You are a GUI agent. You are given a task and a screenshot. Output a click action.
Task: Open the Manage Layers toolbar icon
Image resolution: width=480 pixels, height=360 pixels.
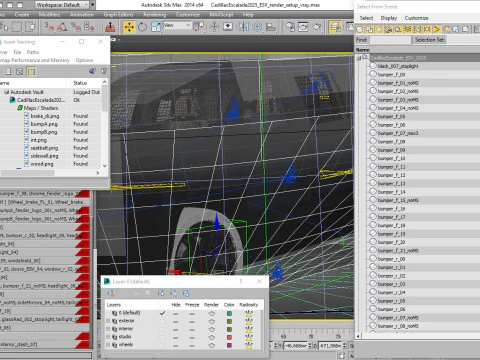click(335, 27)
